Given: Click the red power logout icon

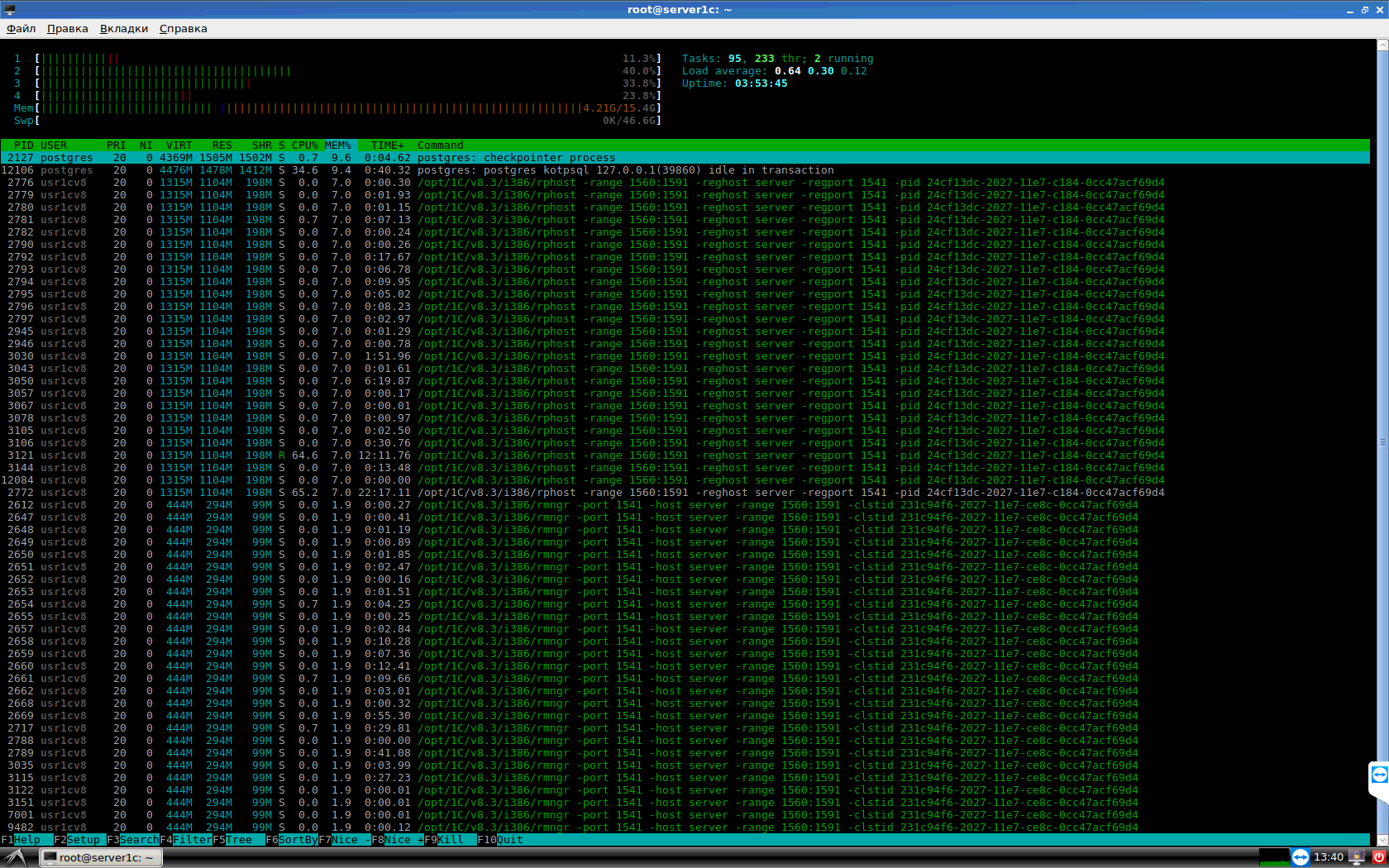Looking at the screenshot, I should (1378, 857).
